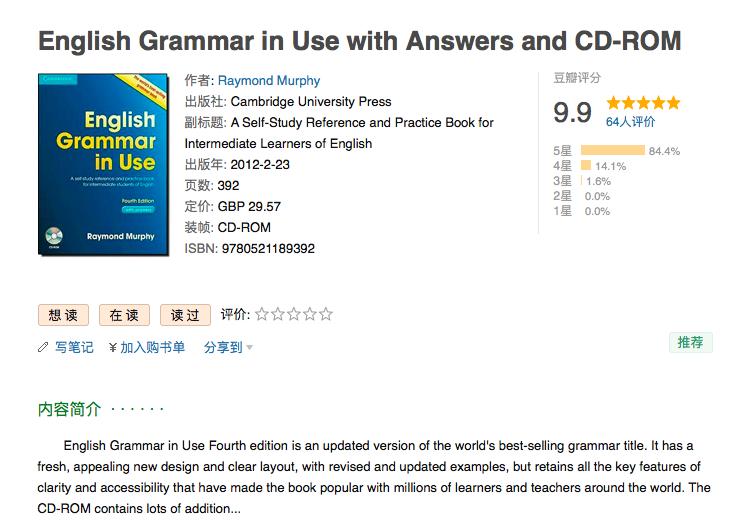Viewport: 751px width, 528px height.
Task: Rate the book three stars
Action: 294,314
